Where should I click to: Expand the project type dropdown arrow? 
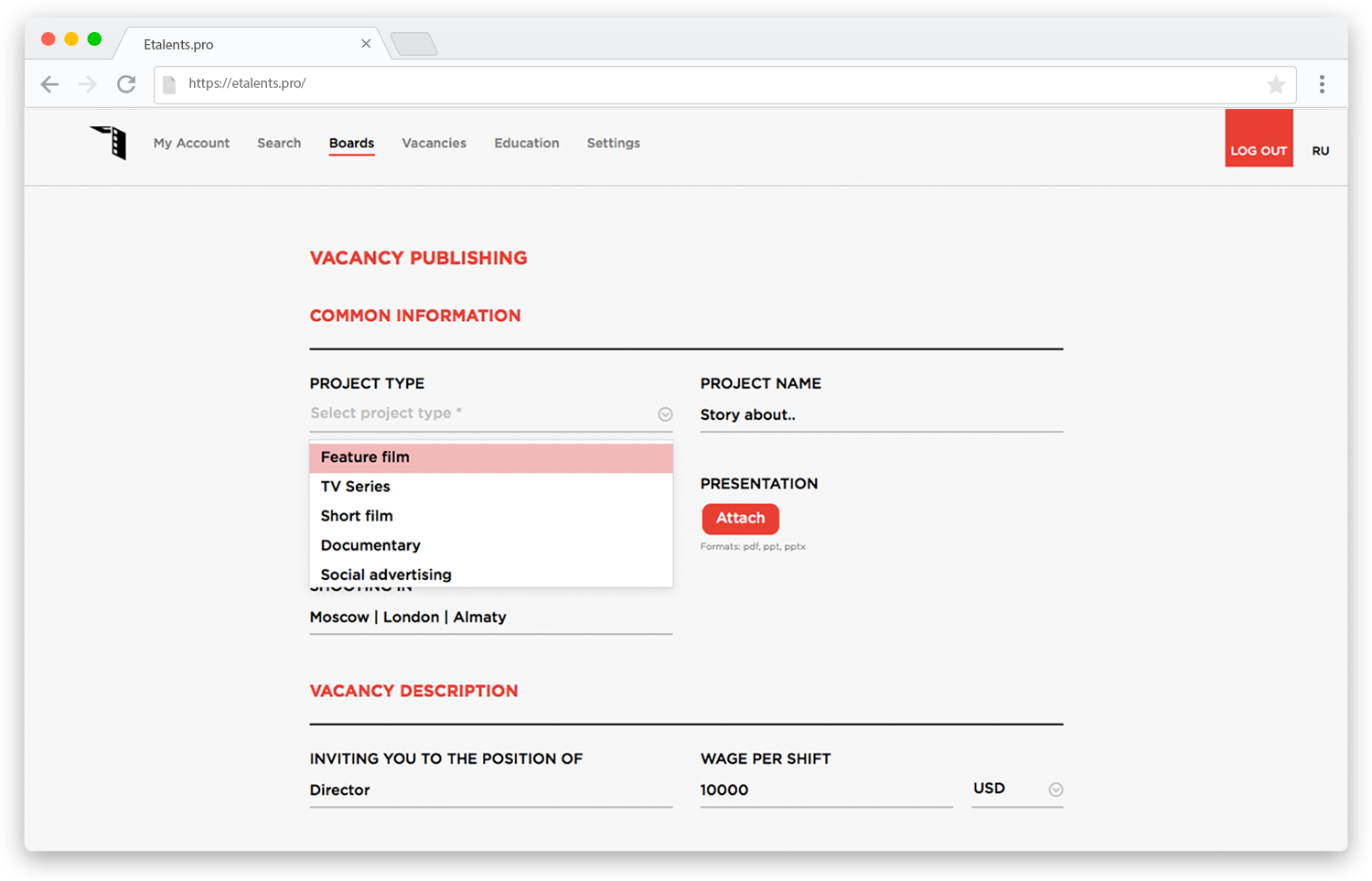[665, 414]
